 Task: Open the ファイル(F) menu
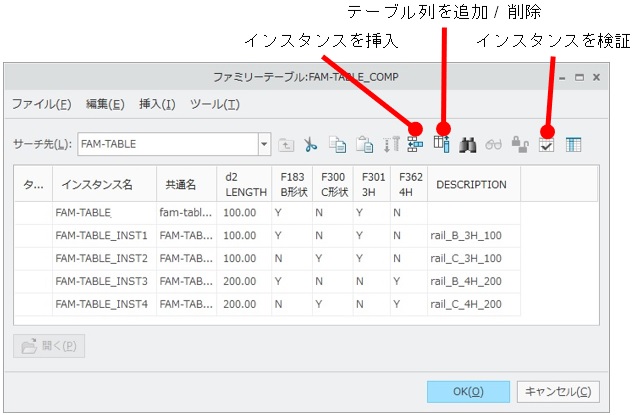42,104
